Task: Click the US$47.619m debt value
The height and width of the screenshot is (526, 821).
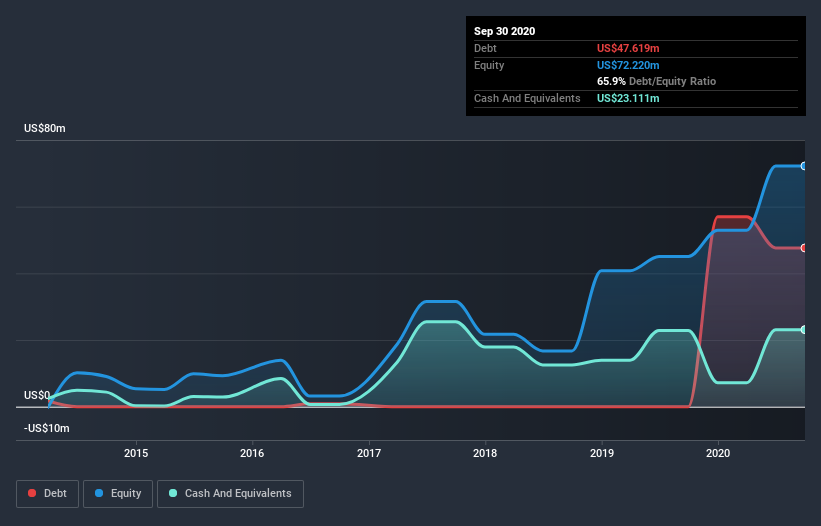Action: pyautogui.click(x=628, y=48)
